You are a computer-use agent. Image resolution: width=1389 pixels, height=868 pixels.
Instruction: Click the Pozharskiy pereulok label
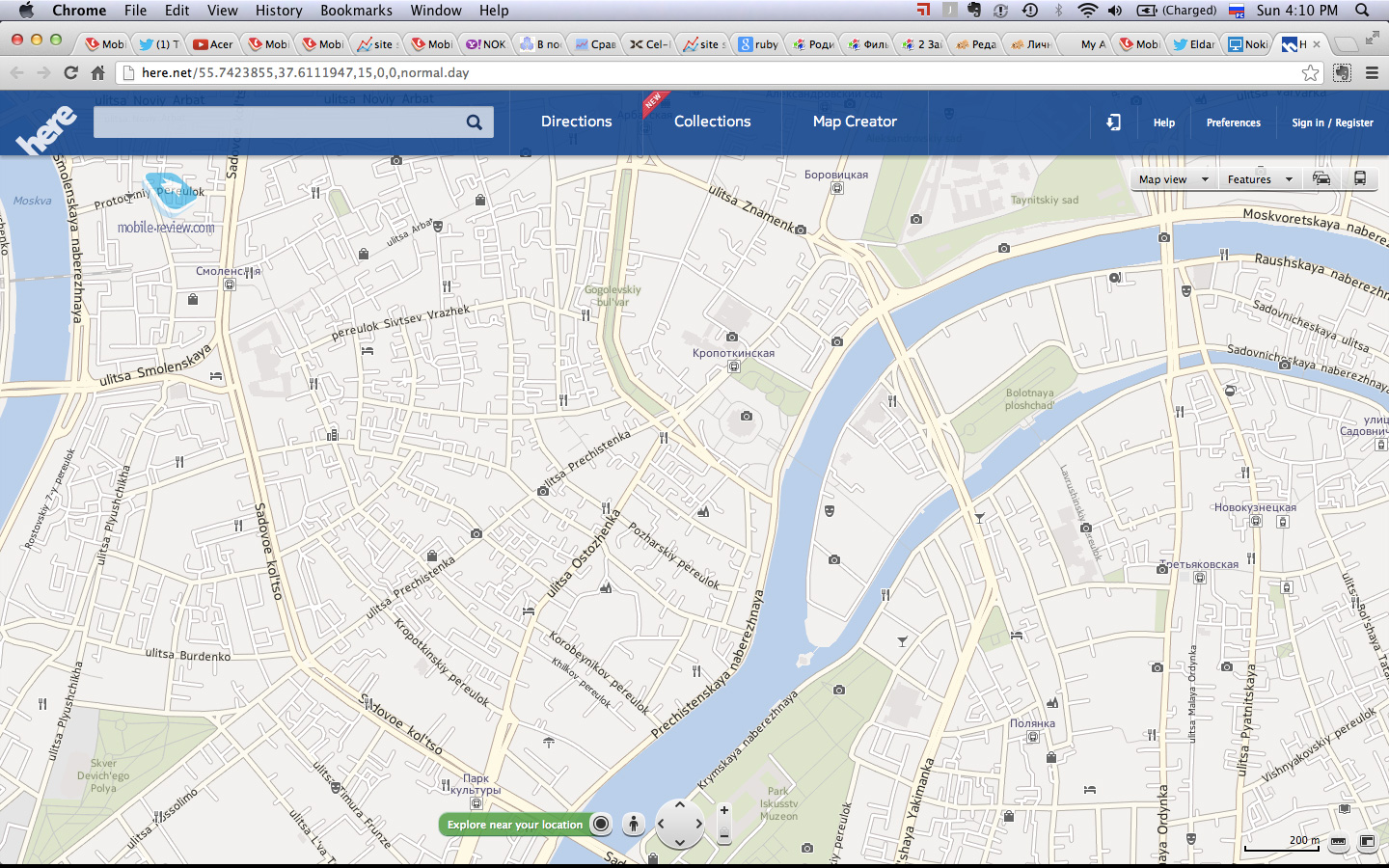tap(674, 556)
